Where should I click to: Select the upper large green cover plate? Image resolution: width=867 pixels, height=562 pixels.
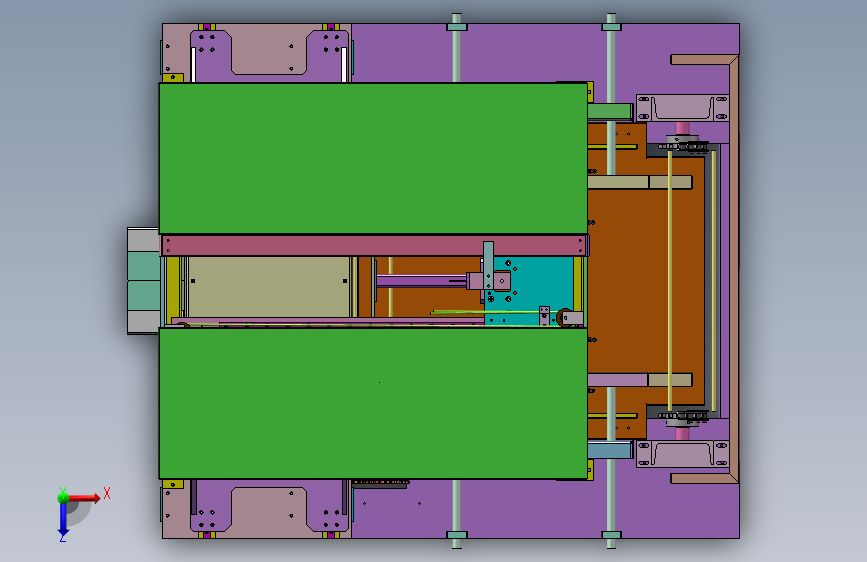pos(373,158)
